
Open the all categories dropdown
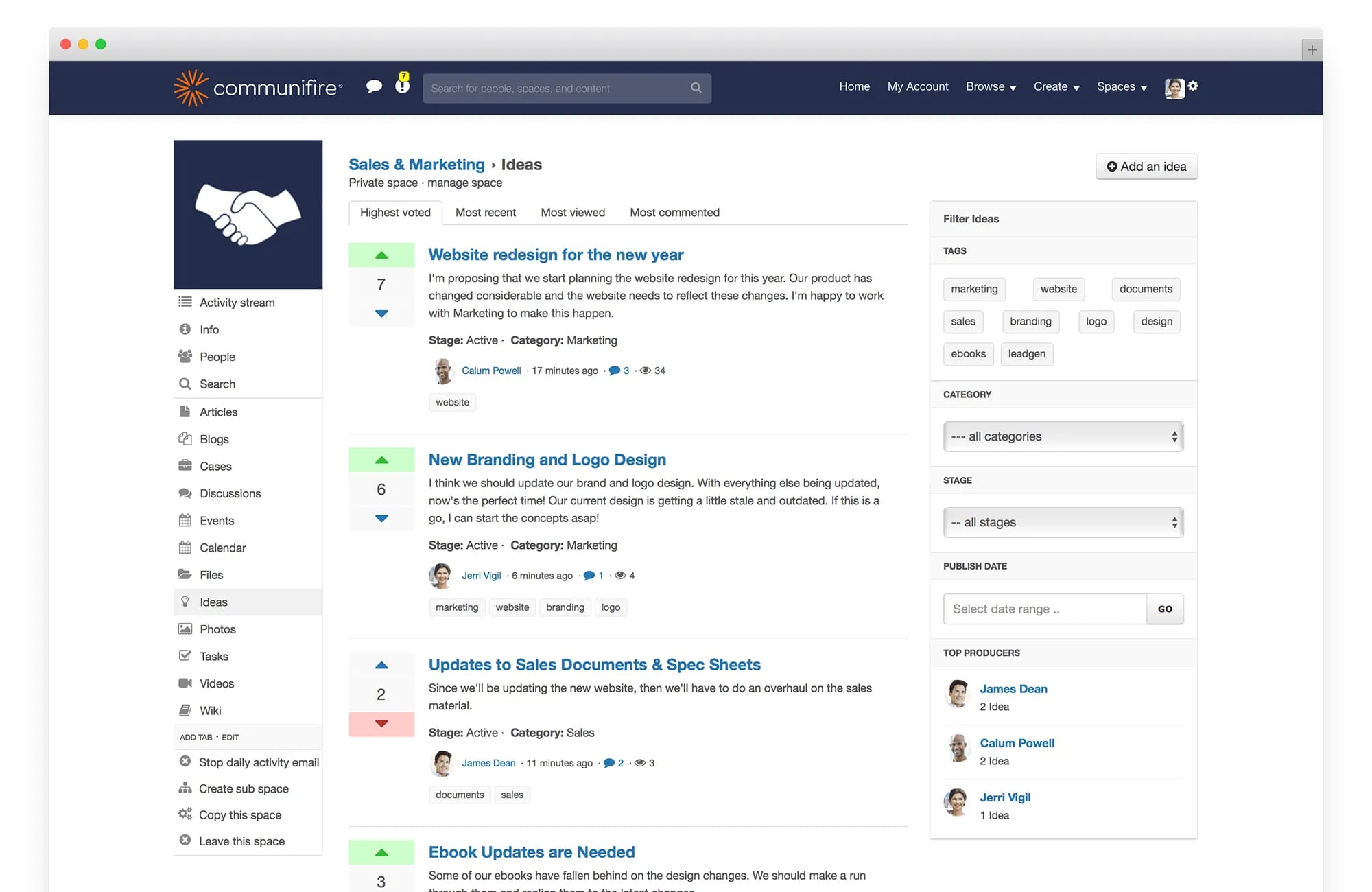[x=1063, y=436]
